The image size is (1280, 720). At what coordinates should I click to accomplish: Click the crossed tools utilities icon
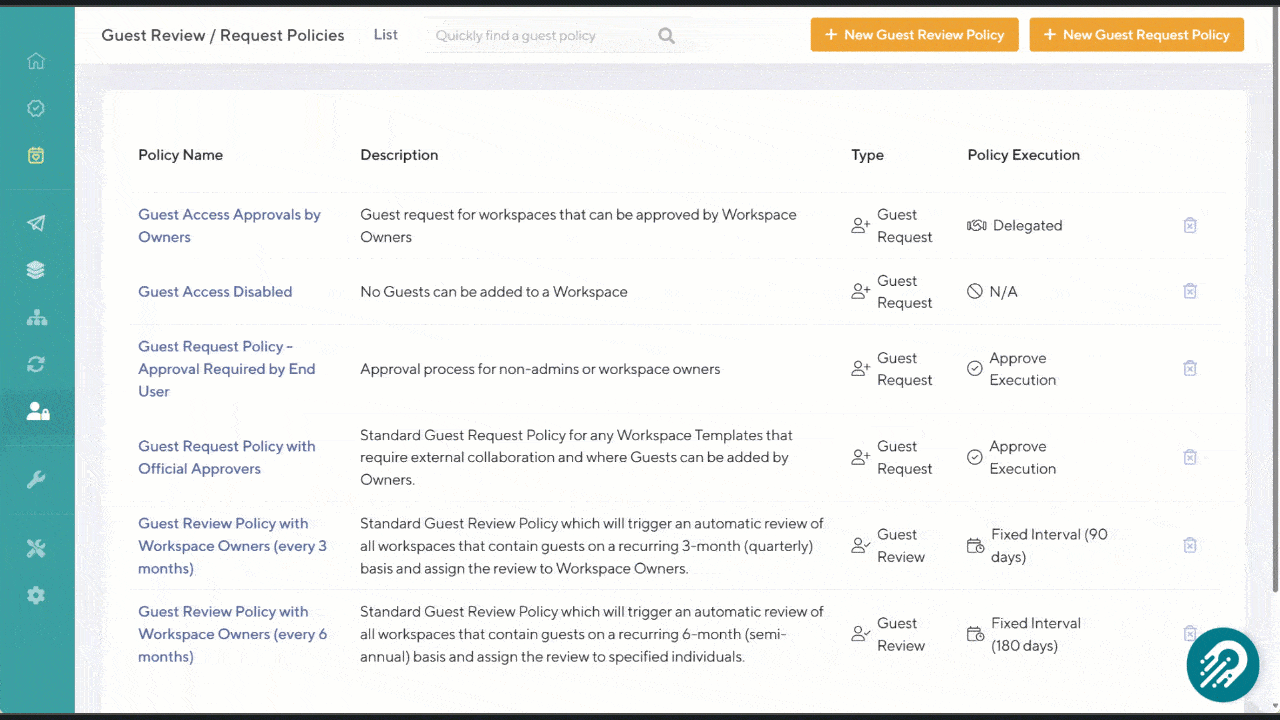36,548
